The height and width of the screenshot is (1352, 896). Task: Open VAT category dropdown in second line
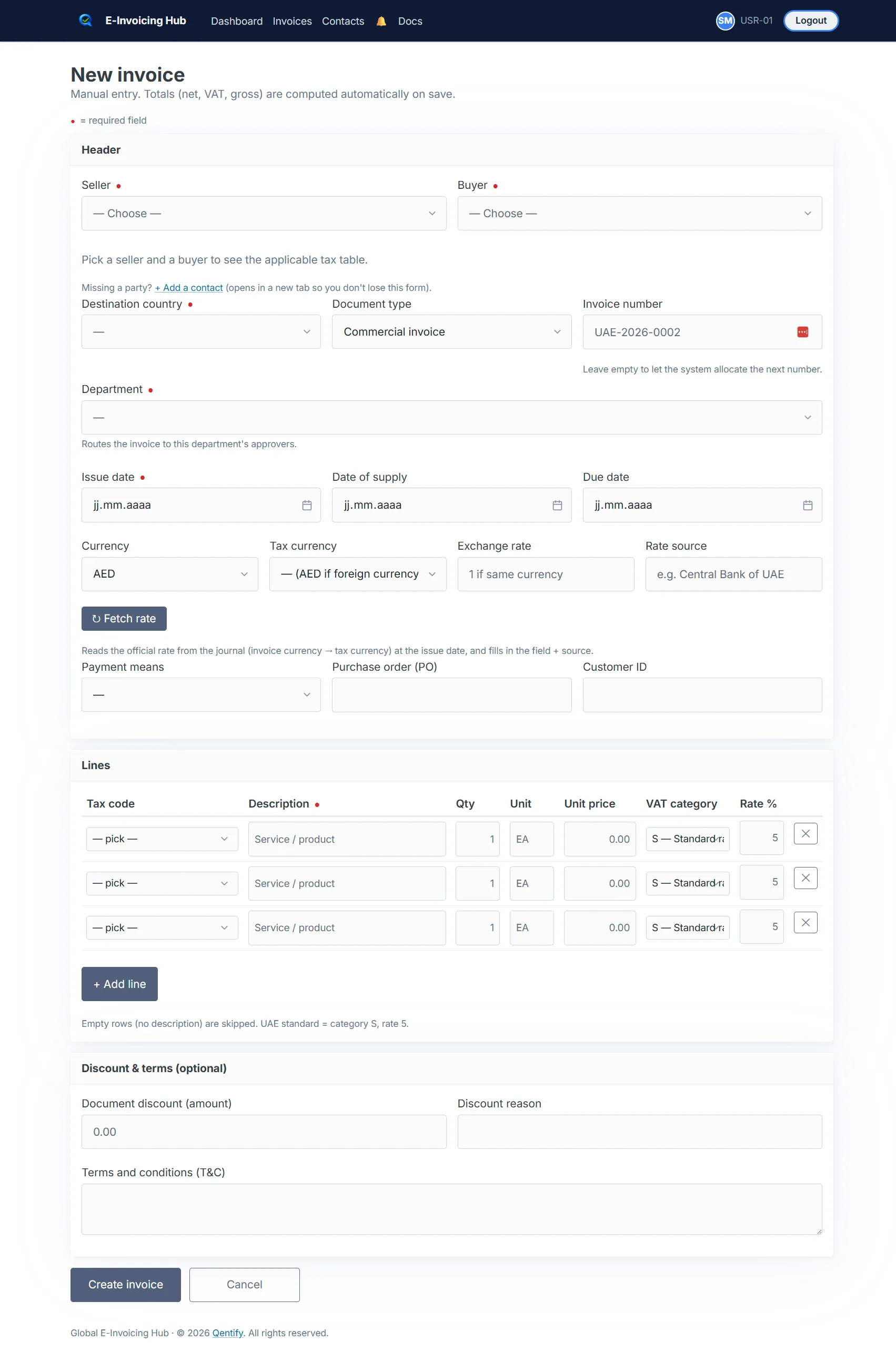click(x=688, y=883)
